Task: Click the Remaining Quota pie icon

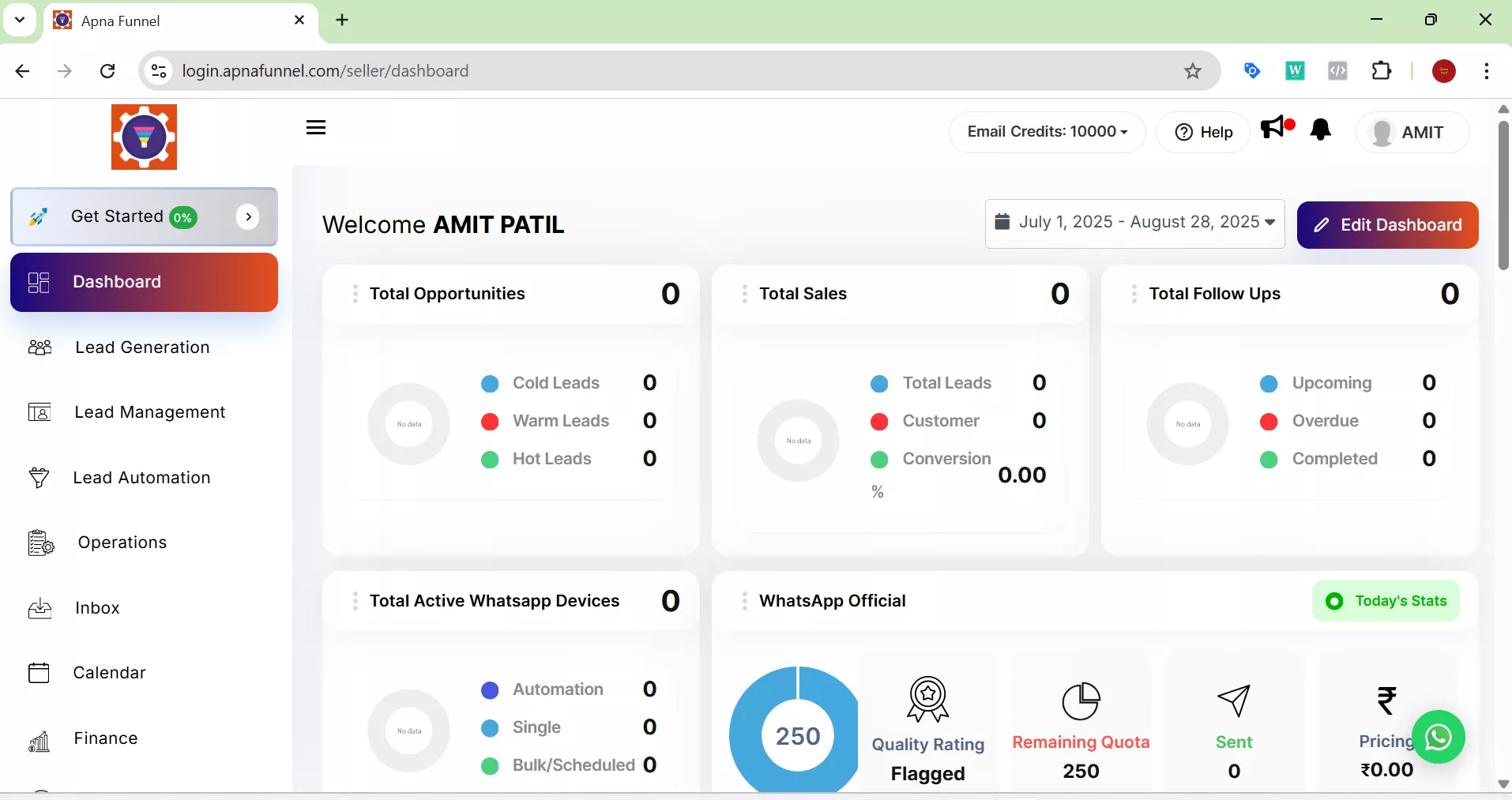Action: pos(1081,701)
